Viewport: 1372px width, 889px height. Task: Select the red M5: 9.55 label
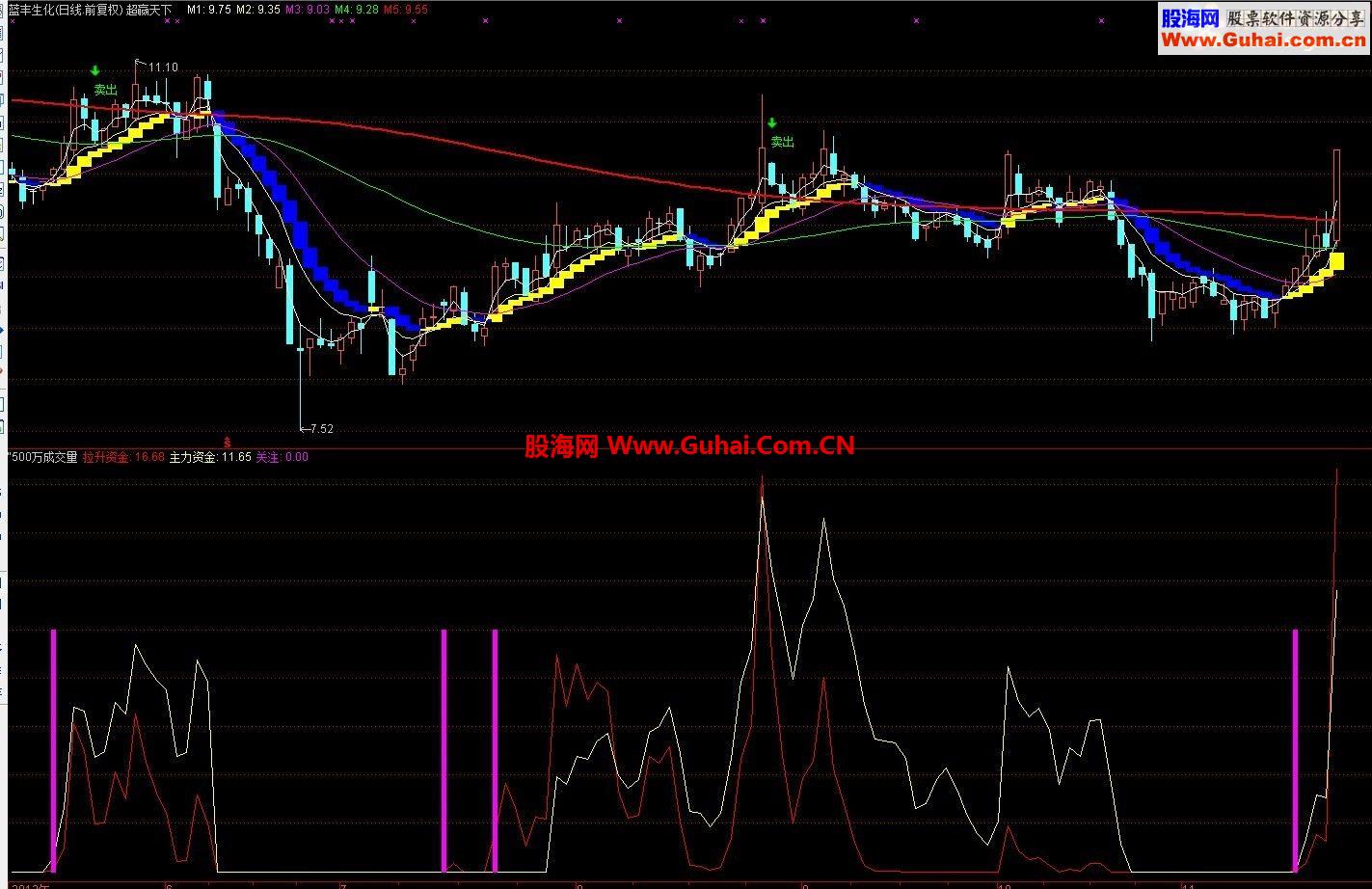click(405, 9)
